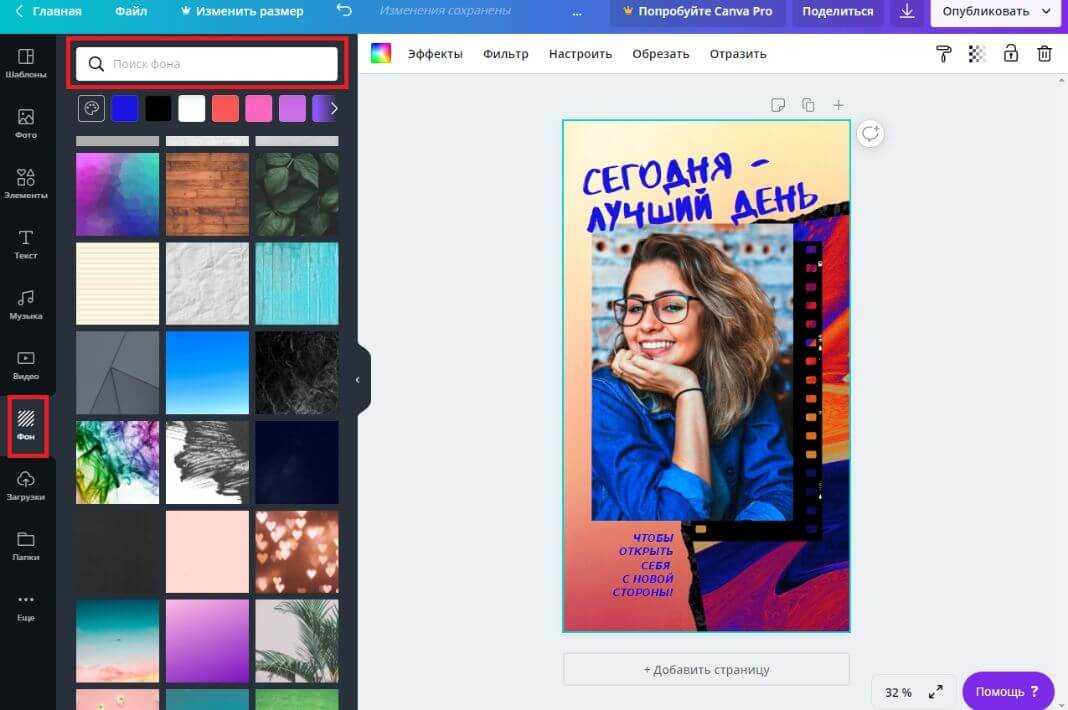Collapse the side panel with arrow handle
This screenshot has width=1068, height=710.
(x=358, y=380)
